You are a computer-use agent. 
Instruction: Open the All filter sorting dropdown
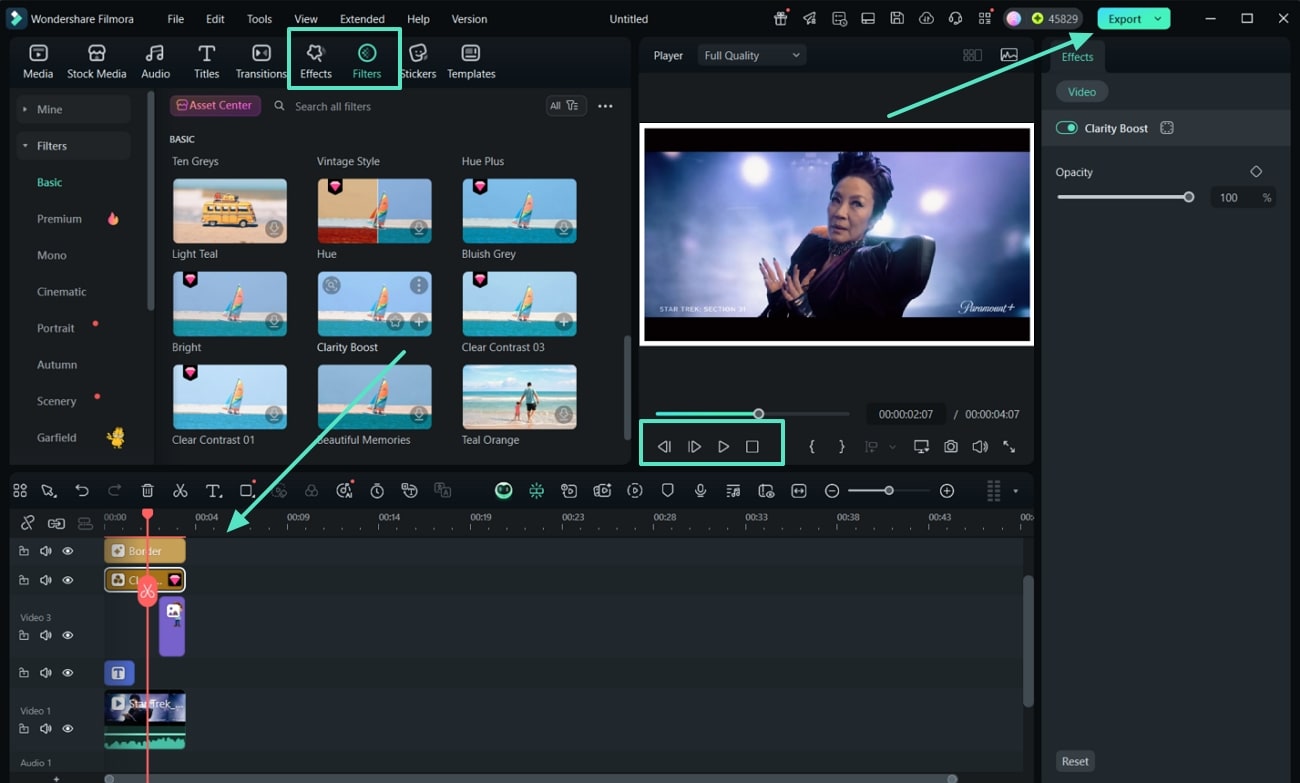coord(566,106)
